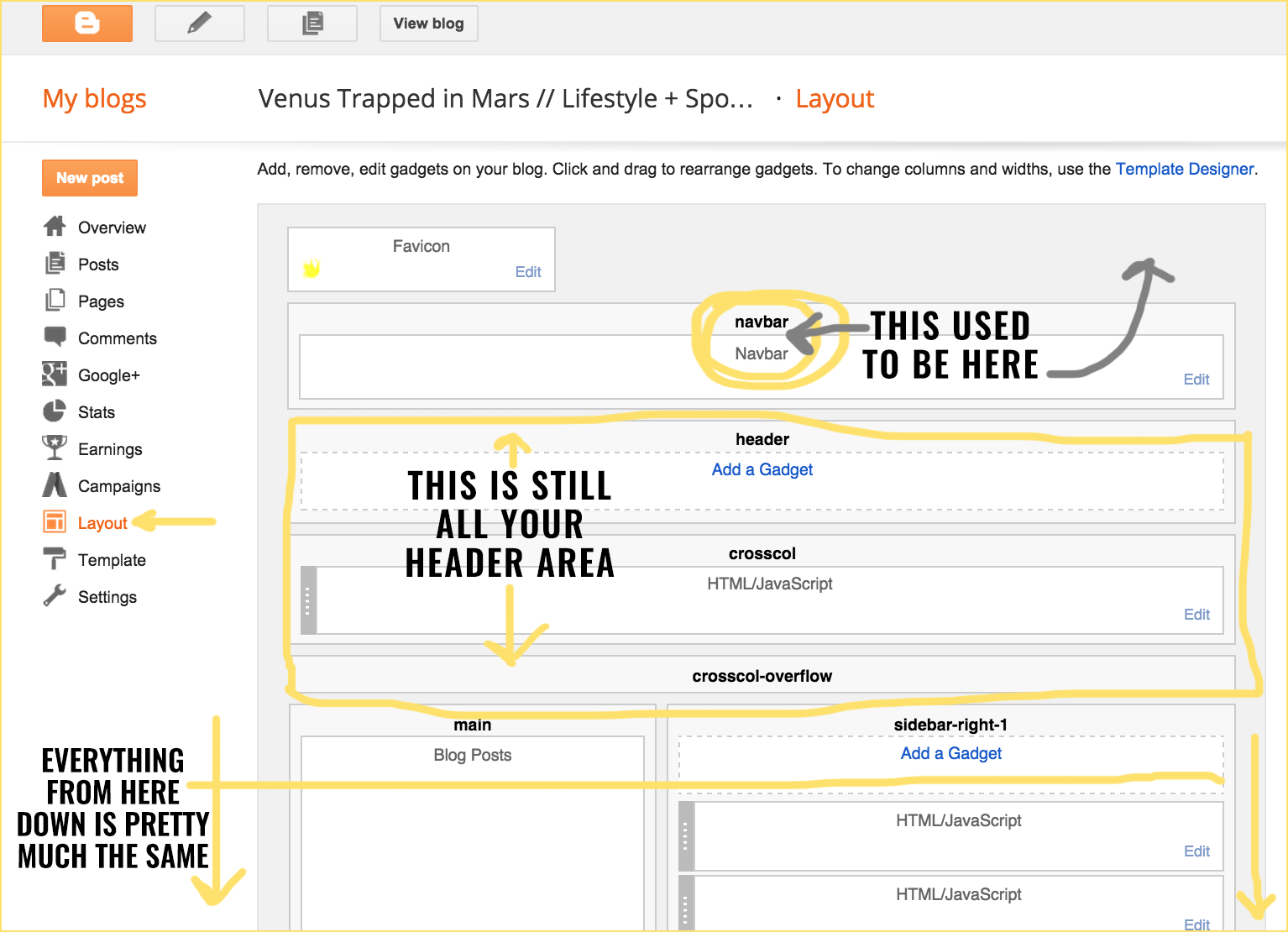This screenshot has height=932, width=1288.
Task: Edit the Navbar gadget
Action: (1196, 379)
